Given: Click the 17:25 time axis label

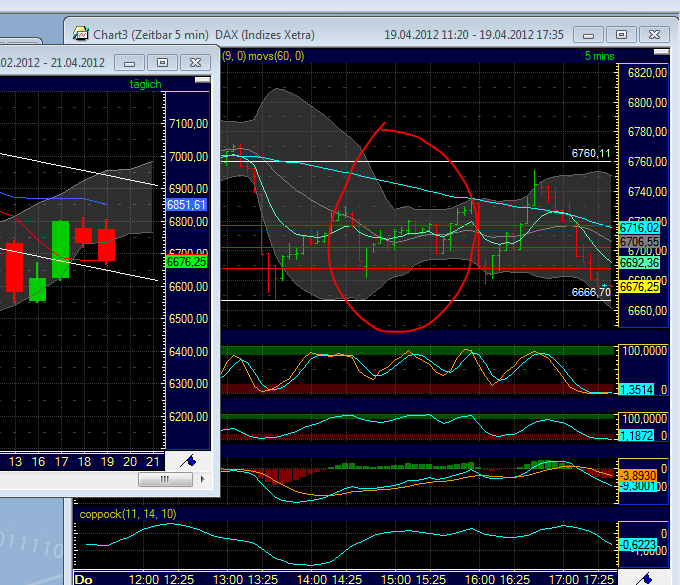Looking at the screenshot, I should 599,579.
